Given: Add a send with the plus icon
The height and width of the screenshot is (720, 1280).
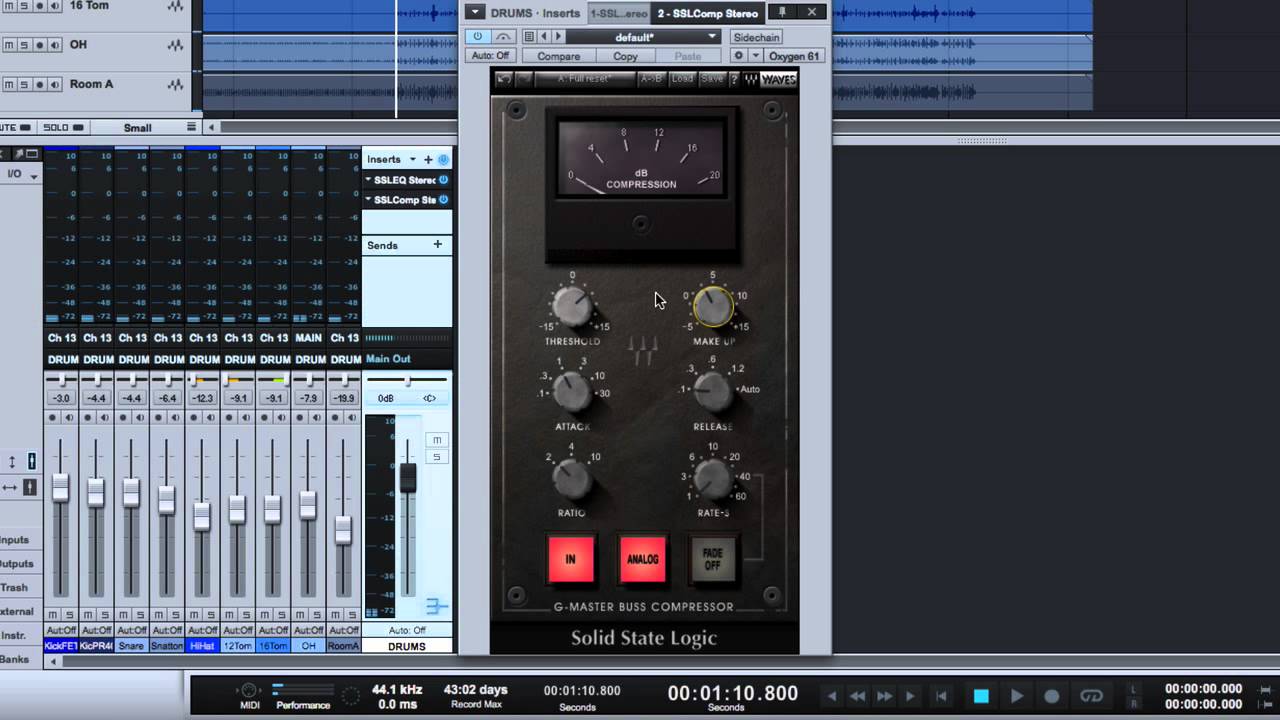Looking at the screenshot, I should click(437, 244).
